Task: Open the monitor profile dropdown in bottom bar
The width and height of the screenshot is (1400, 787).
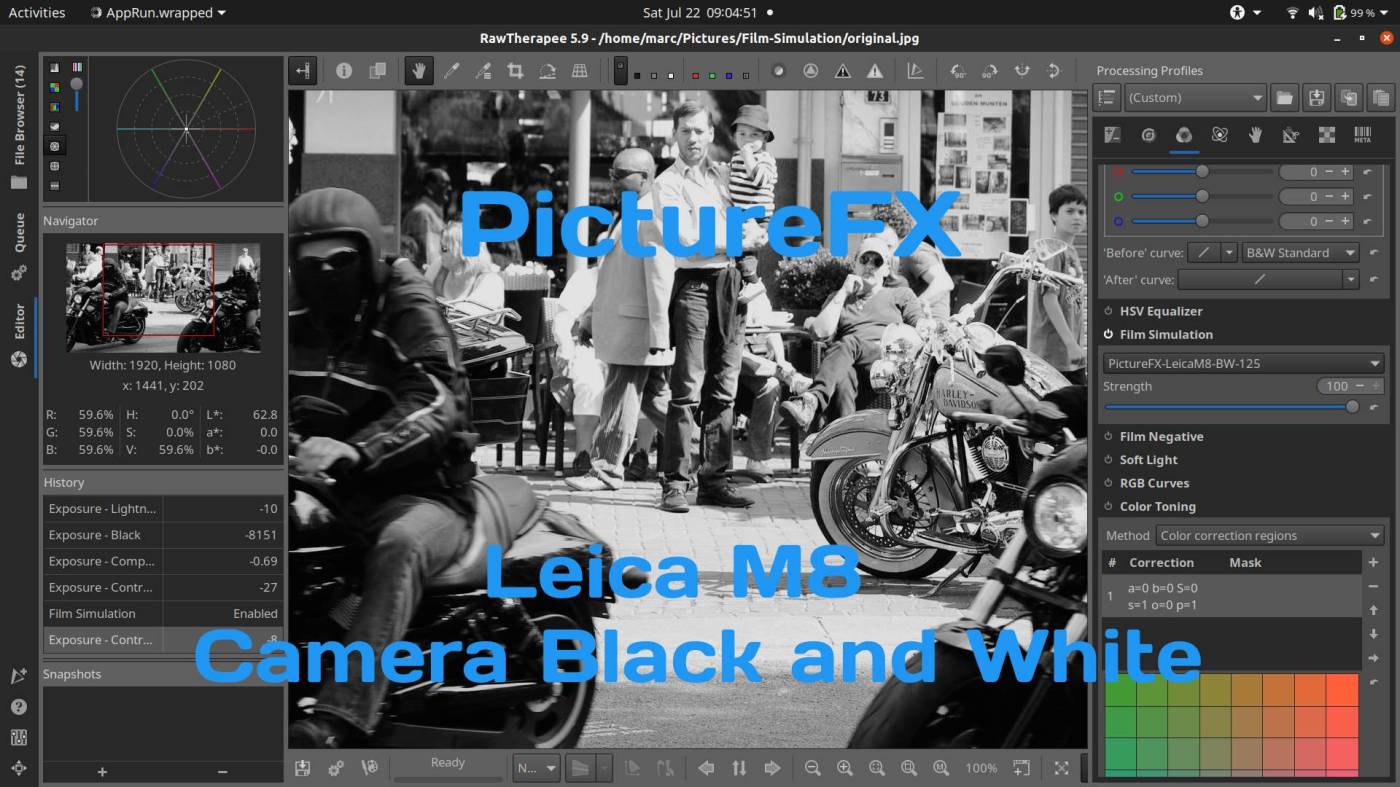Action: [x=537, y=768]
